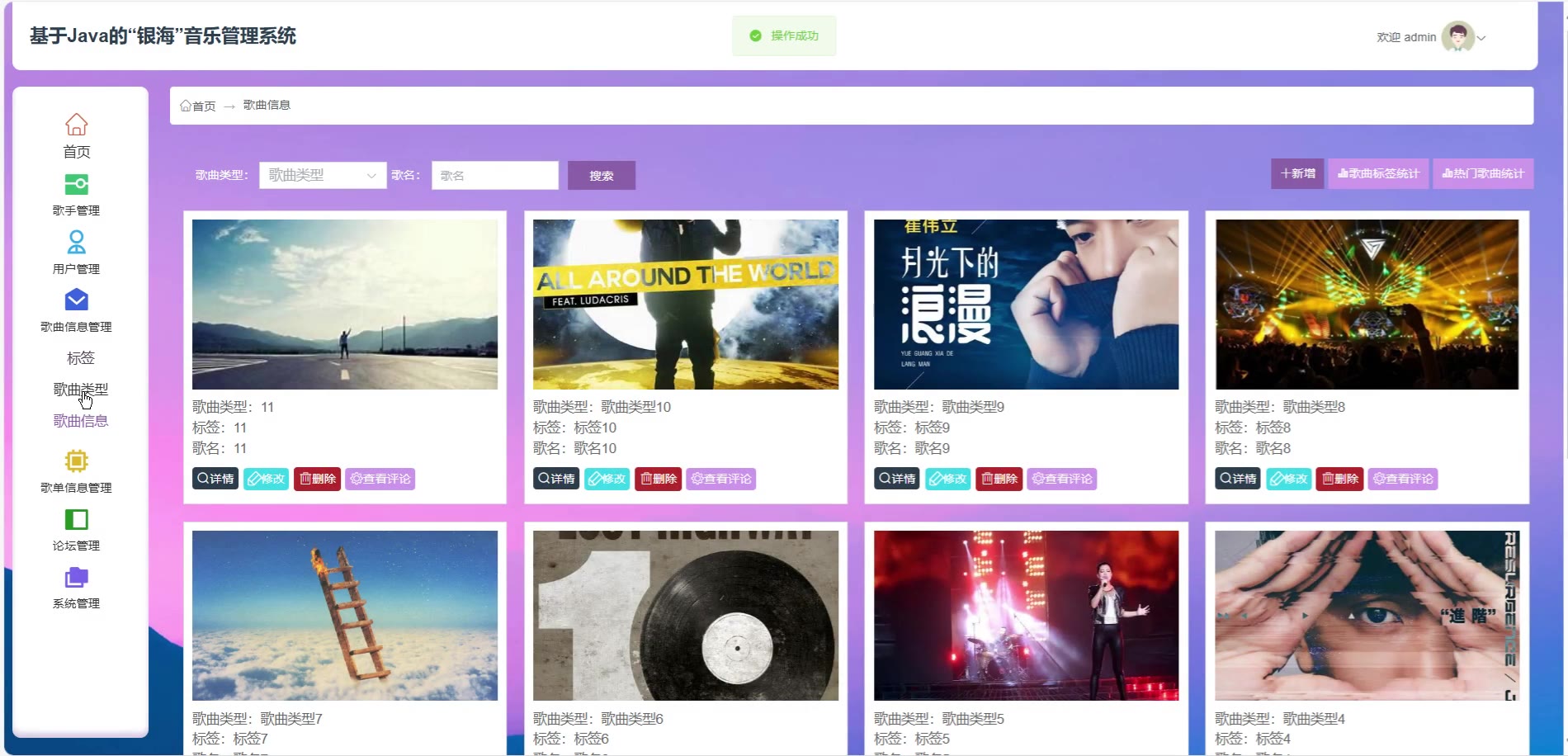Viewport: 1568px width, 756px height.
Task: Open the All Around The World cover
Action: click(686, 305)
